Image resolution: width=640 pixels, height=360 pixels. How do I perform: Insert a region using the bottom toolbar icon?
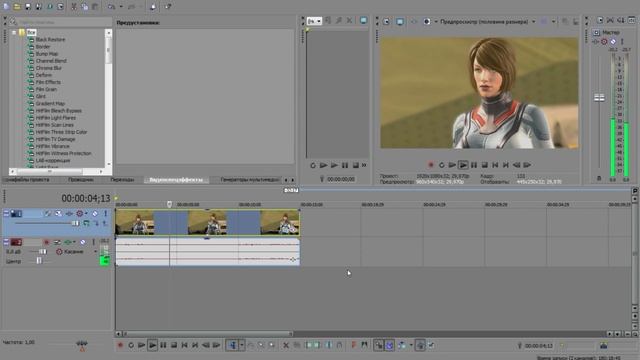(x=364, y=345)
